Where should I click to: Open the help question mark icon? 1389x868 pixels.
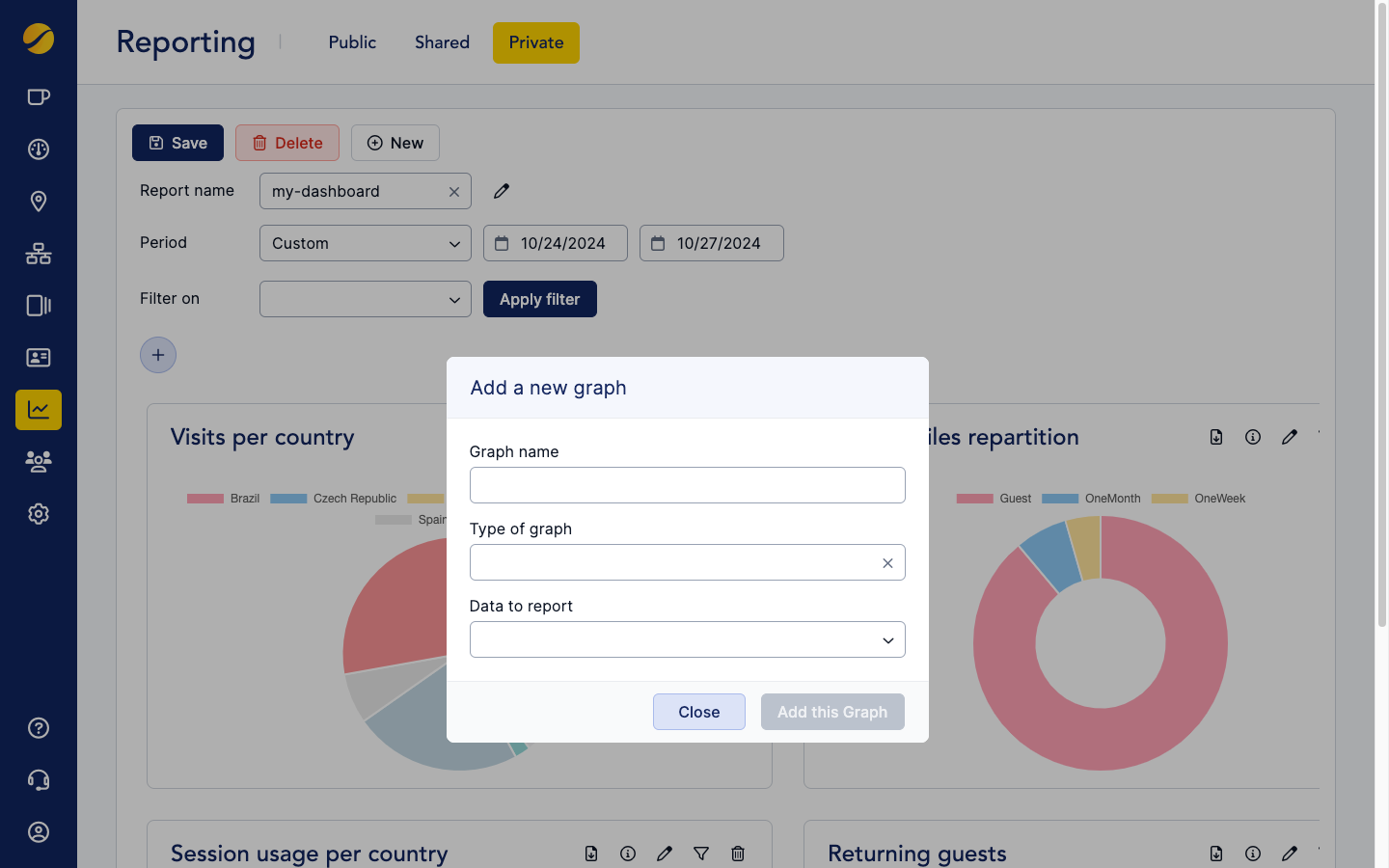coord(39,728)
